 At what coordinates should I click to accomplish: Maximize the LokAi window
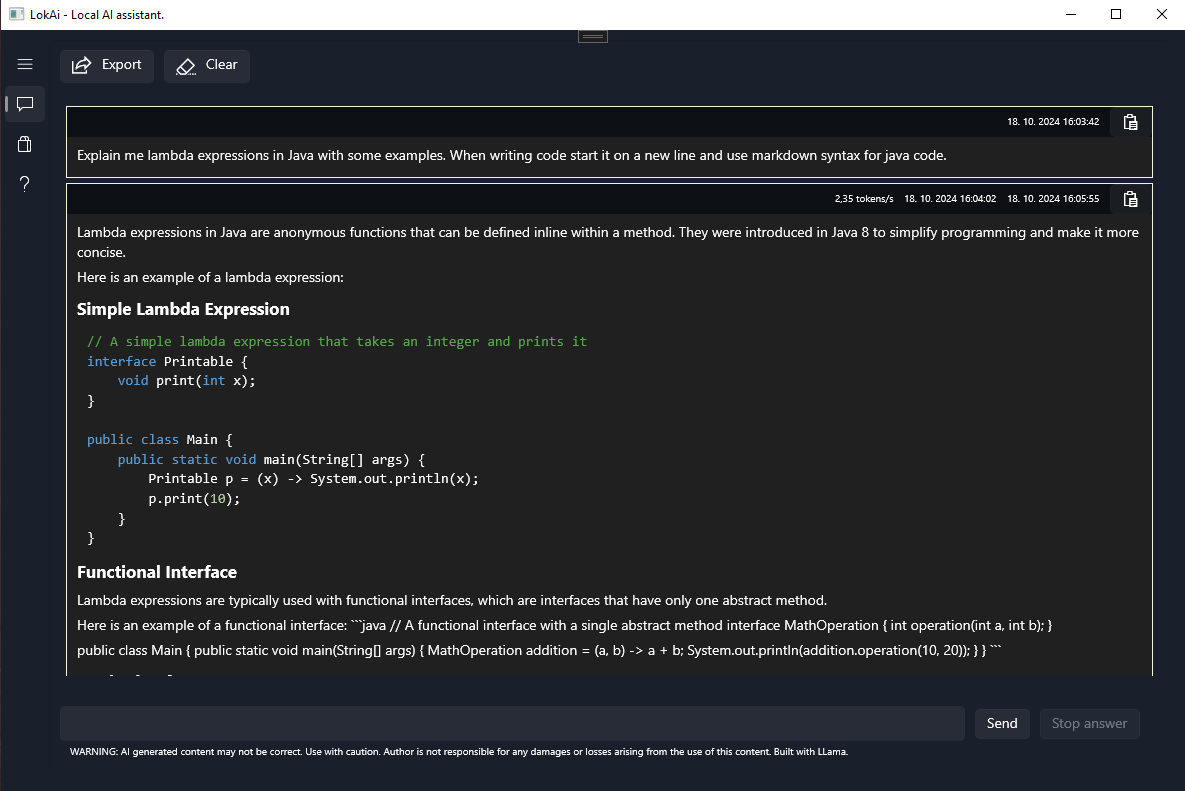1115,14
